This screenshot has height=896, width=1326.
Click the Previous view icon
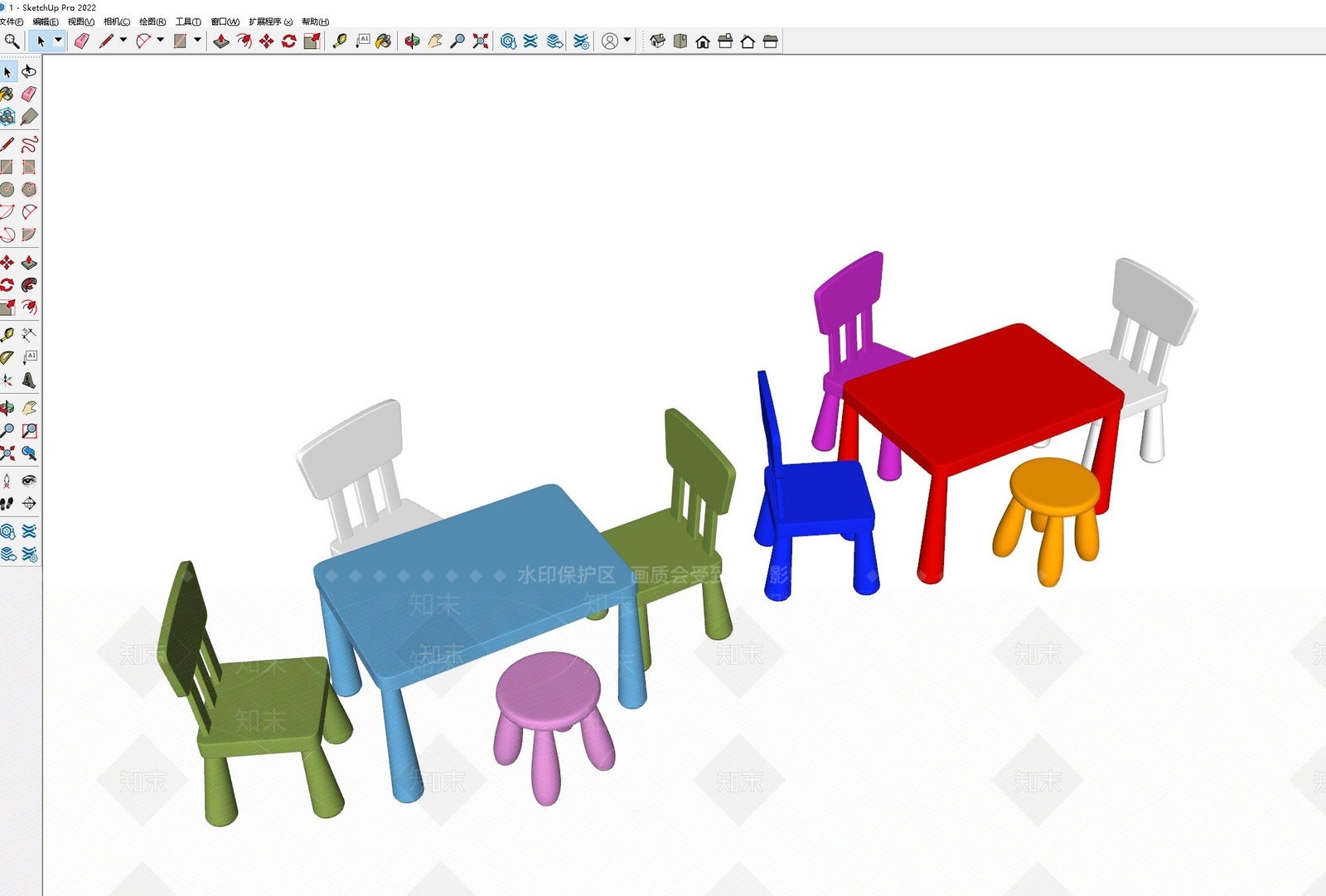29,453
